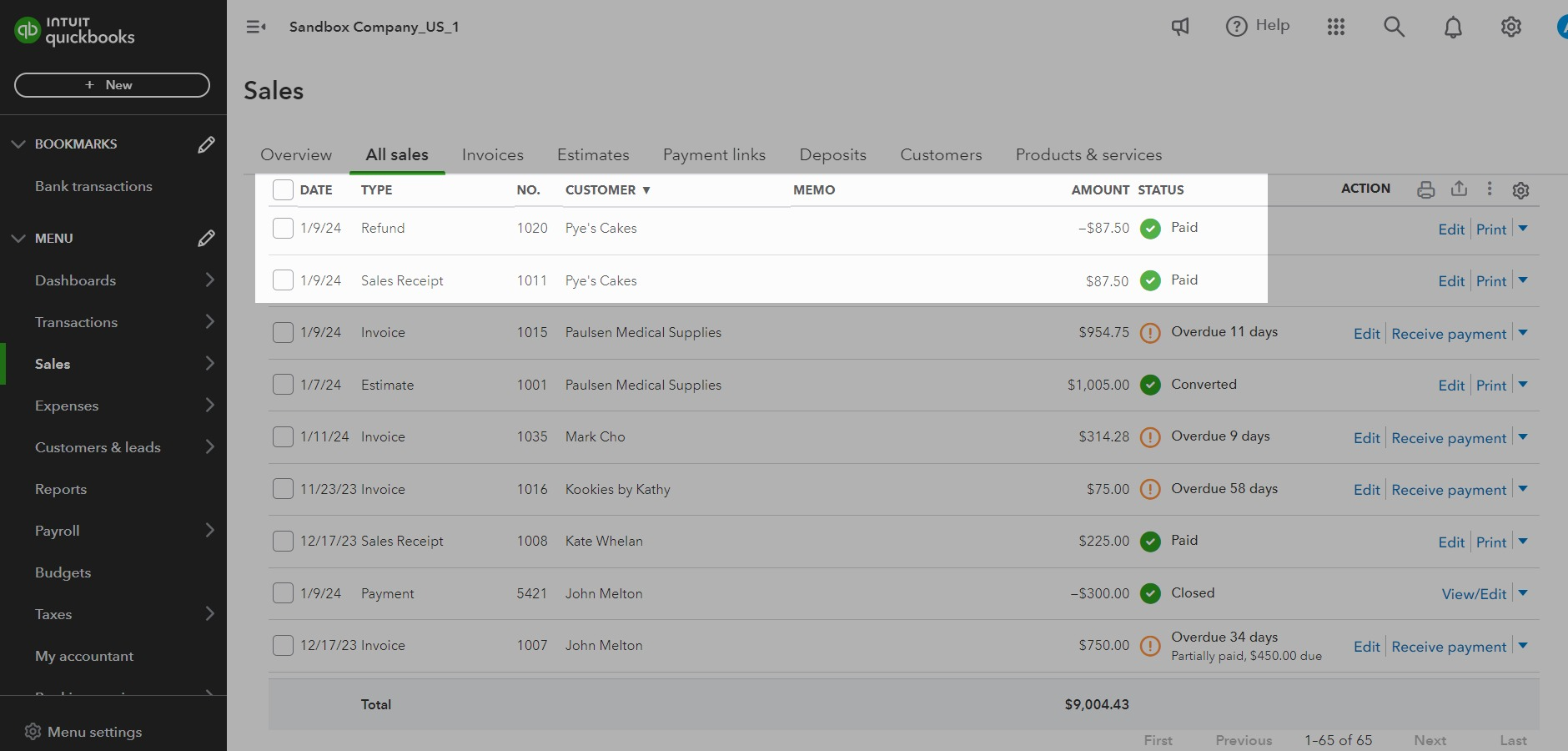
Task: Click Paid status icon for Kate Whelan receipt
Action: coord(1150,542)
